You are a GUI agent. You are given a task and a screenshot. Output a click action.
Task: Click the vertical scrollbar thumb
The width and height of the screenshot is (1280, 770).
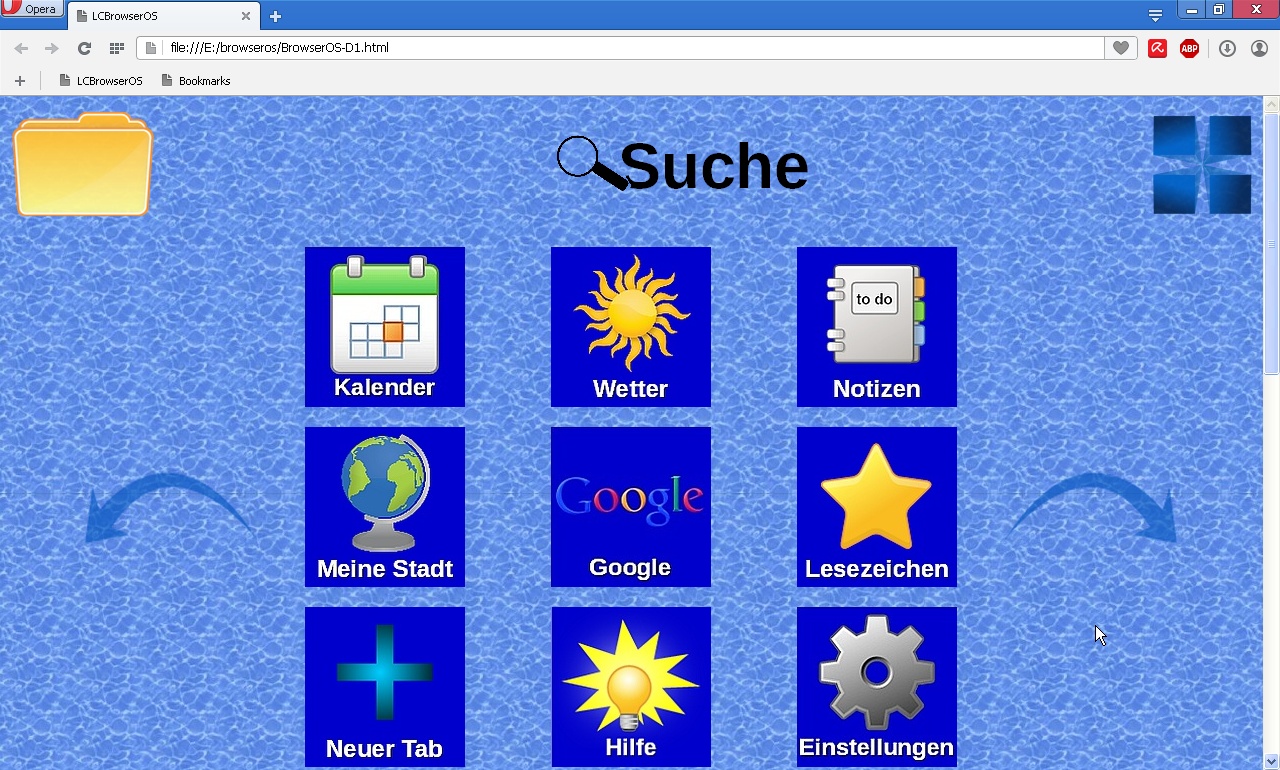coord(1271,243)
